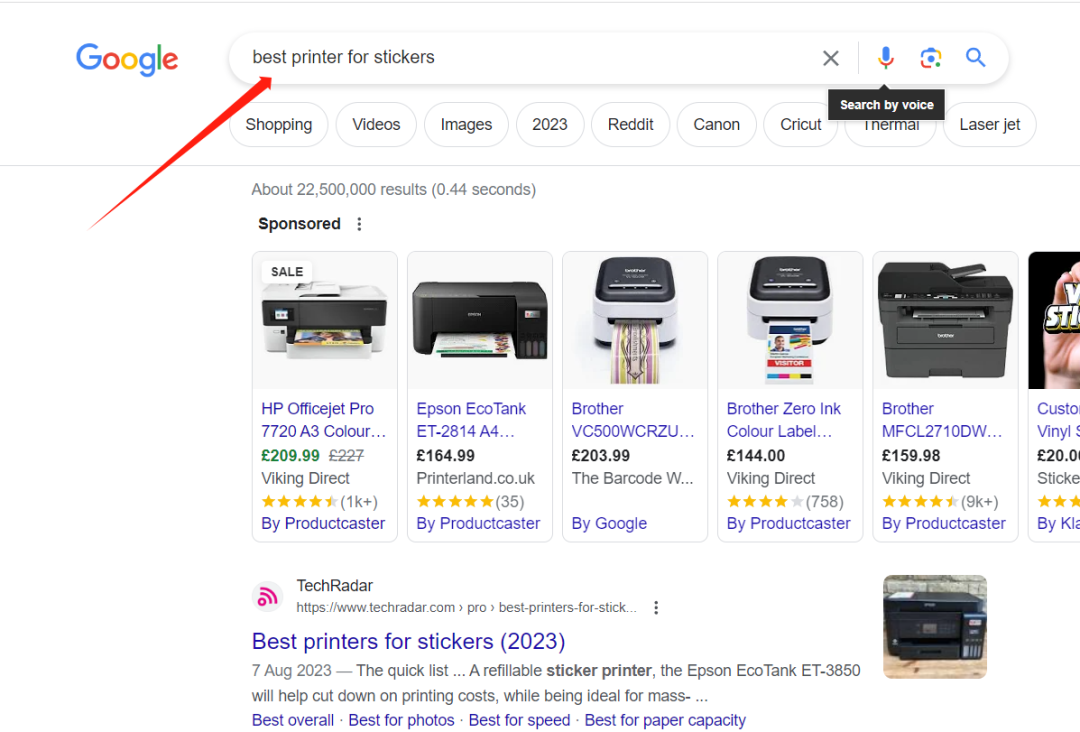Switch to the Videos filter
Screen dimensions: 1080x732
[x=376, y=125]
